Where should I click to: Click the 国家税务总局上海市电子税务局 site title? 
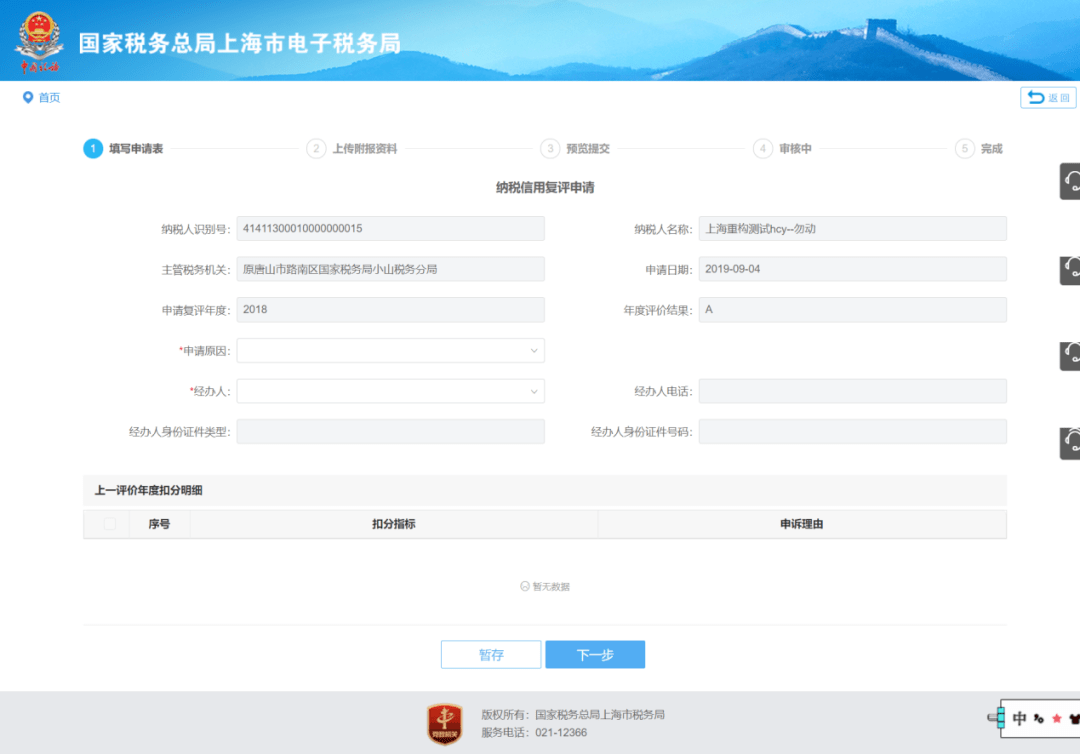pos(240,43)
